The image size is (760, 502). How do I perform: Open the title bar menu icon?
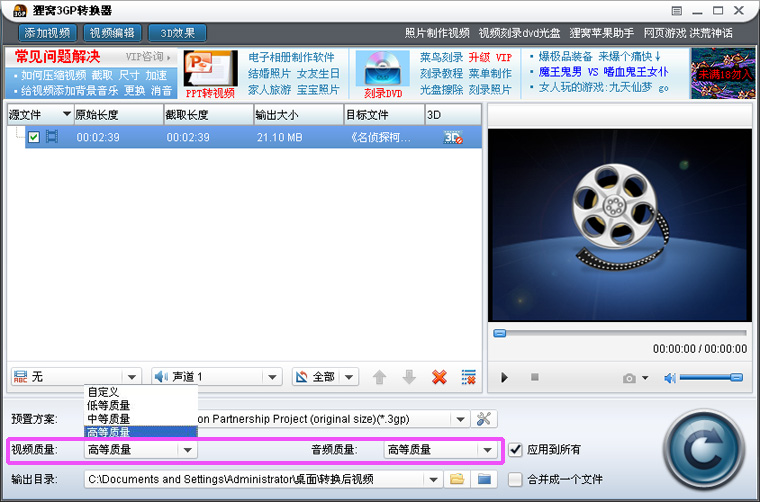pos(677,11)
